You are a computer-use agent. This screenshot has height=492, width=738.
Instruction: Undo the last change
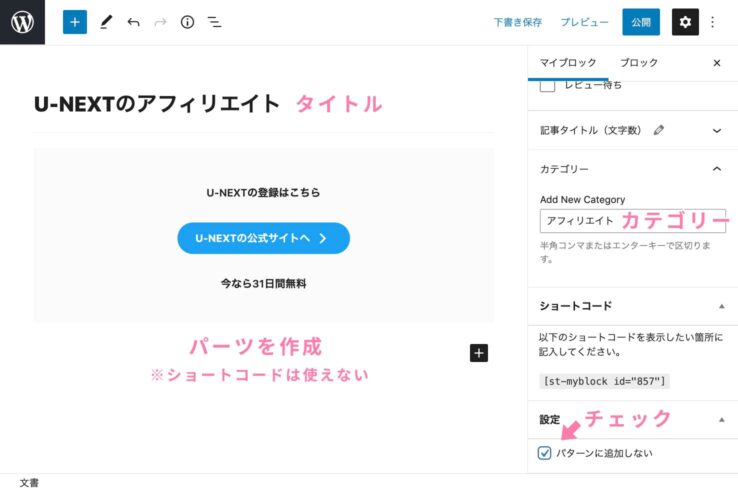click(134, 22)
